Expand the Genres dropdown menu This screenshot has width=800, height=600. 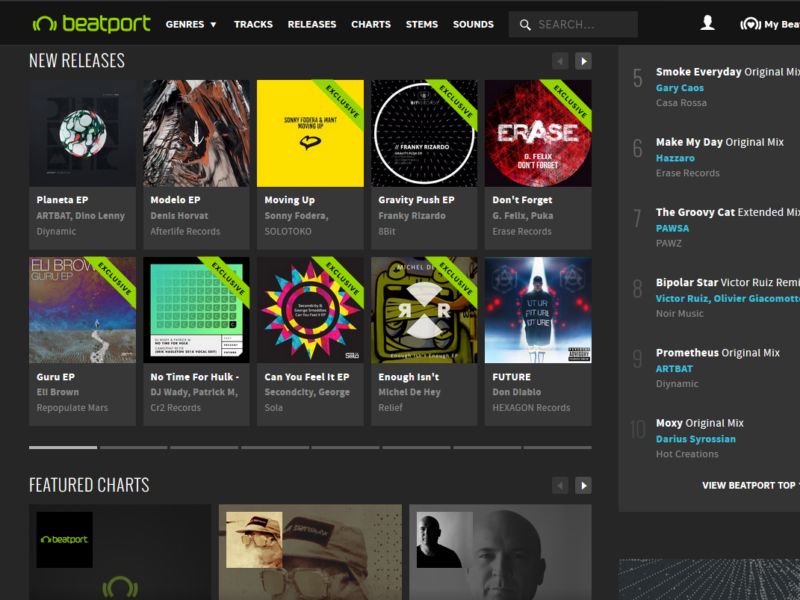(x=191, y=24)
